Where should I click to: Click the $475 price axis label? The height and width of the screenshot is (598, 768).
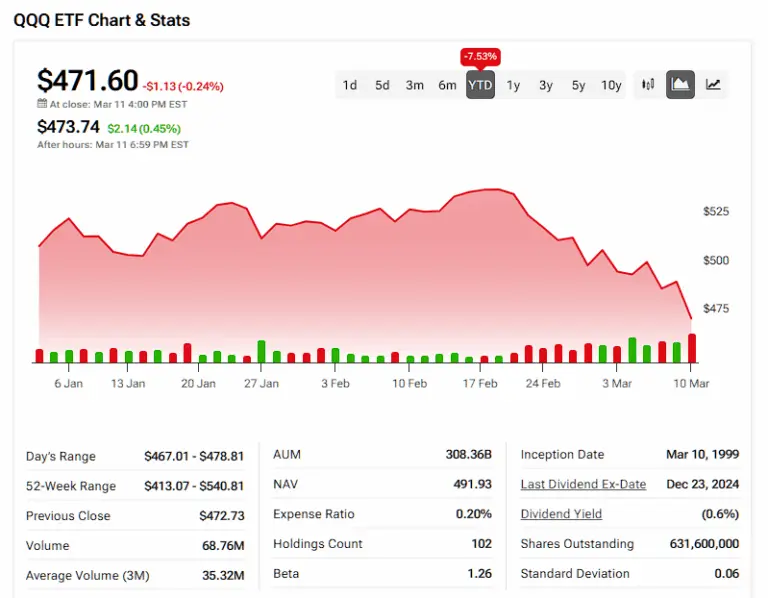point(716,309)
